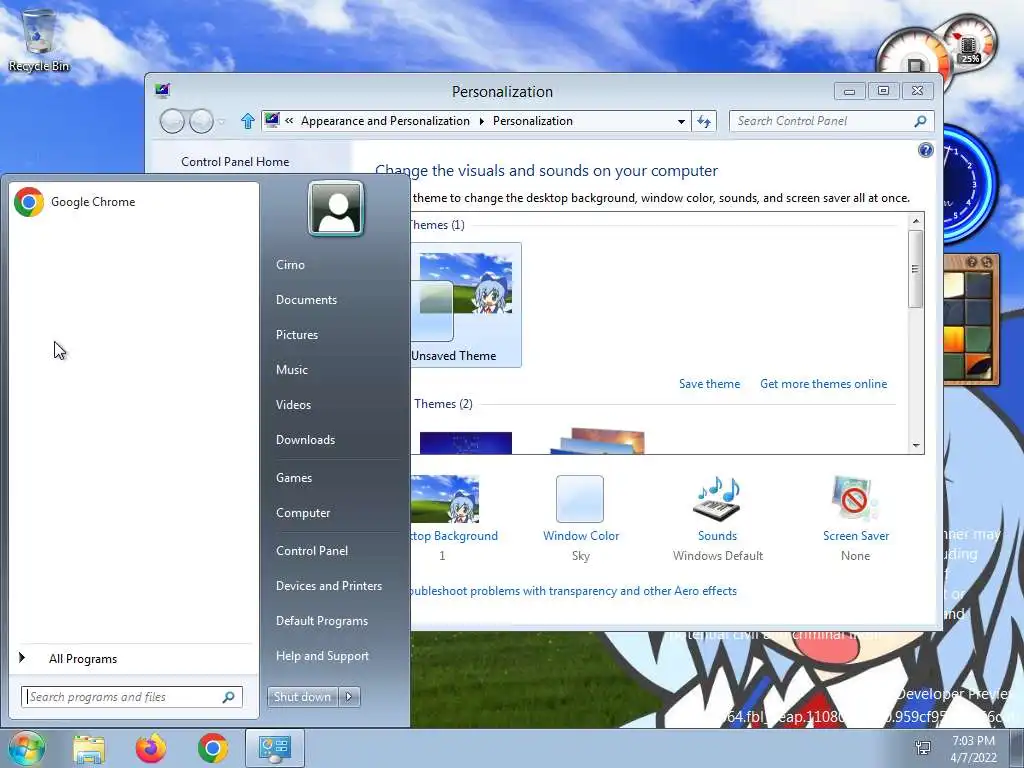Open the Window Color swatch
The image size is (1024, 768).
(580, 499)
